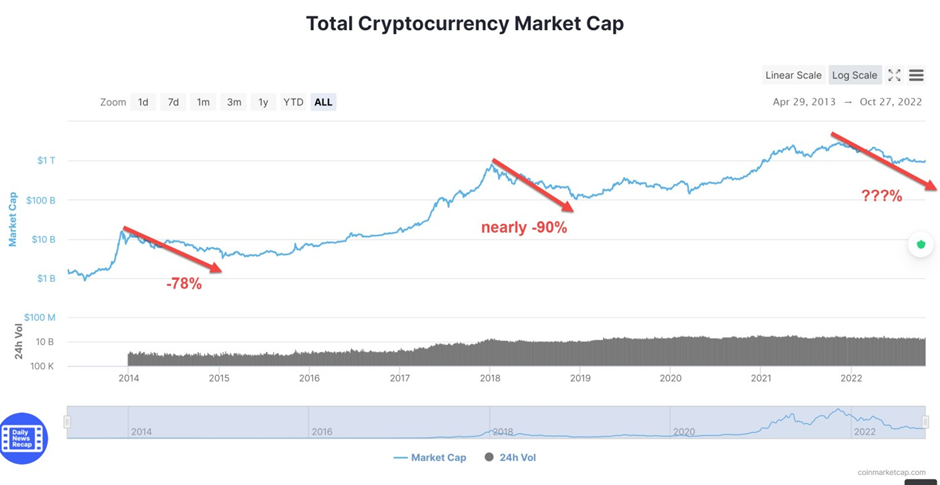Viewport: 940px width, 485px height.
Task: Click the 24h Vol gray dot icon
Action: [x=489, y=457]
